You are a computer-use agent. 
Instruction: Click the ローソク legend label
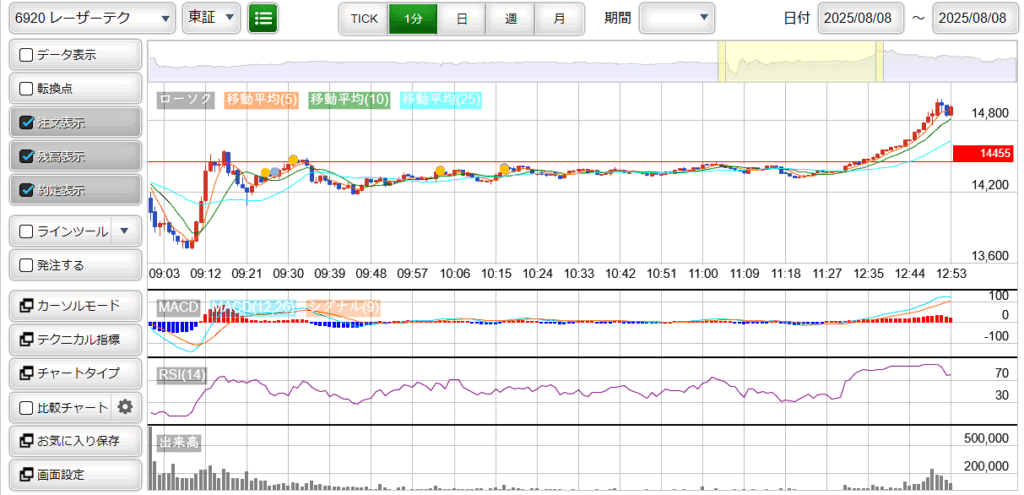coord(186,100)
